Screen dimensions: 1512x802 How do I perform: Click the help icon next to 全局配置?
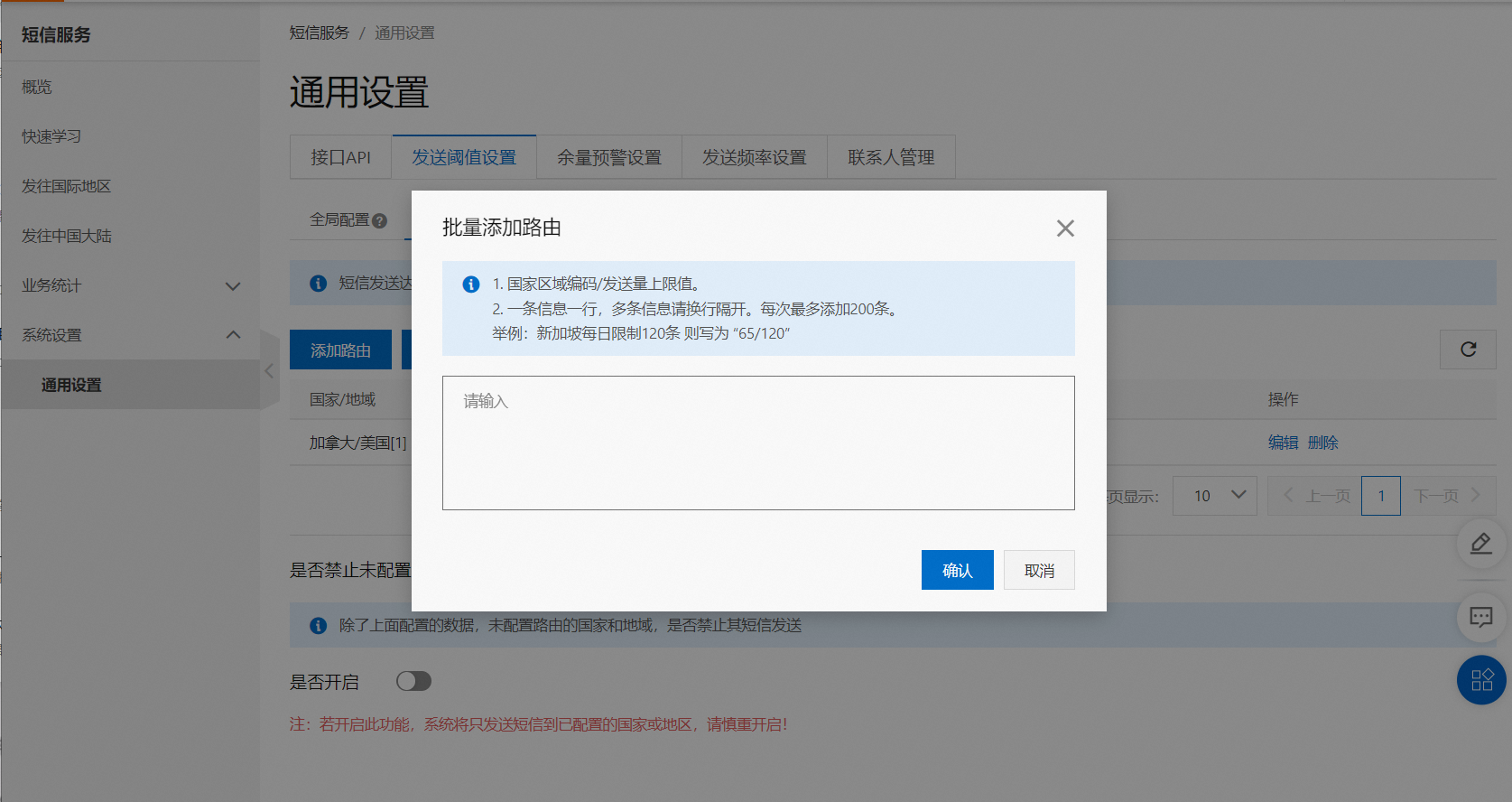coord(380,220)
